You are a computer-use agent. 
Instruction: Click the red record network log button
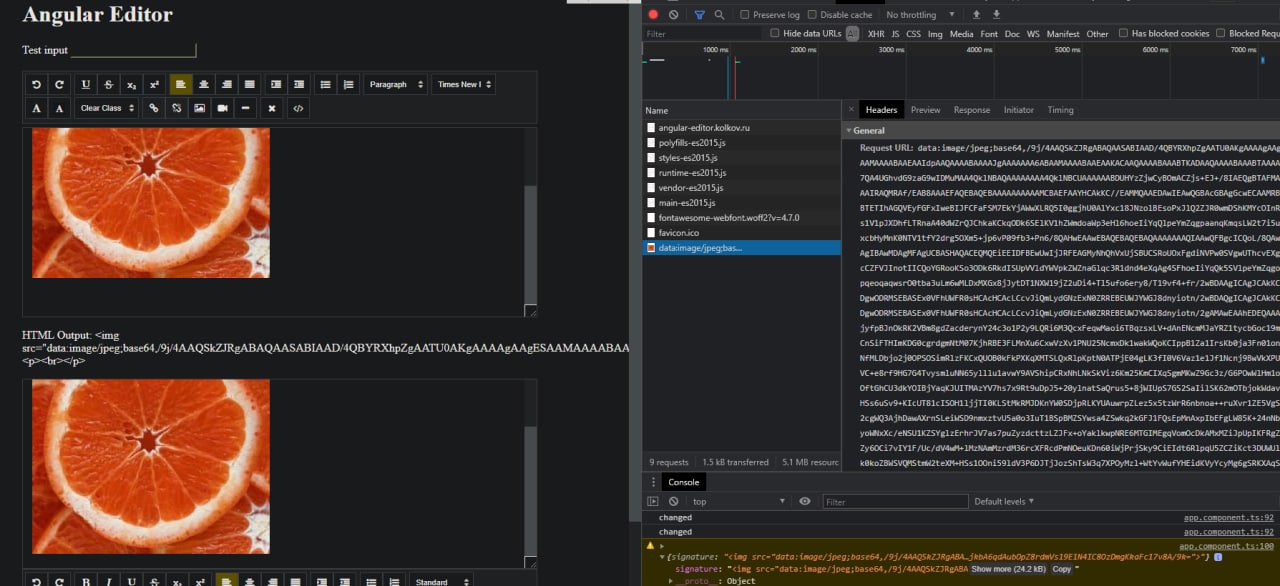[653, 15]
